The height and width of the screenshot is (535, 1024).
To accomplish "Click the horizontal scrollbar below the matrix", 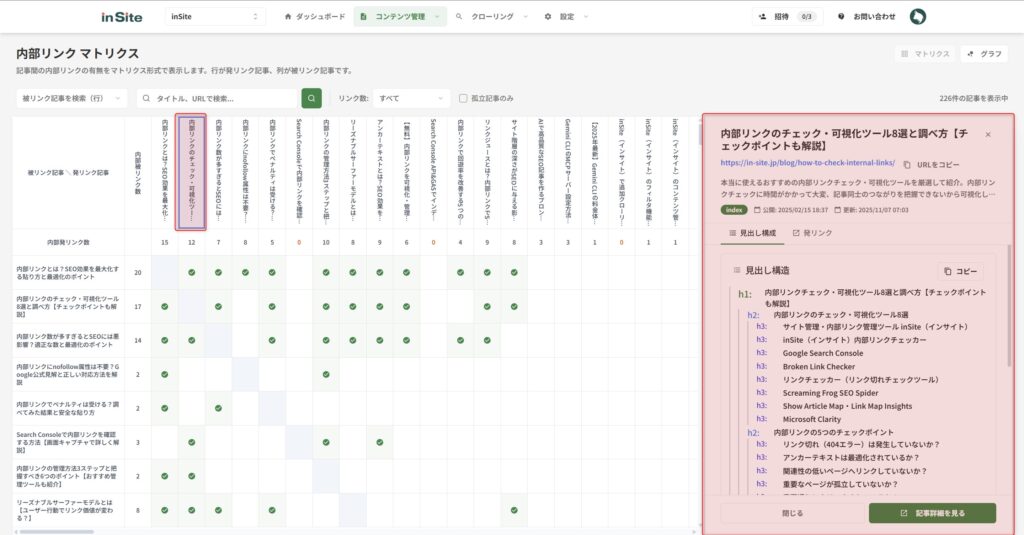I will tap(57, 532).
